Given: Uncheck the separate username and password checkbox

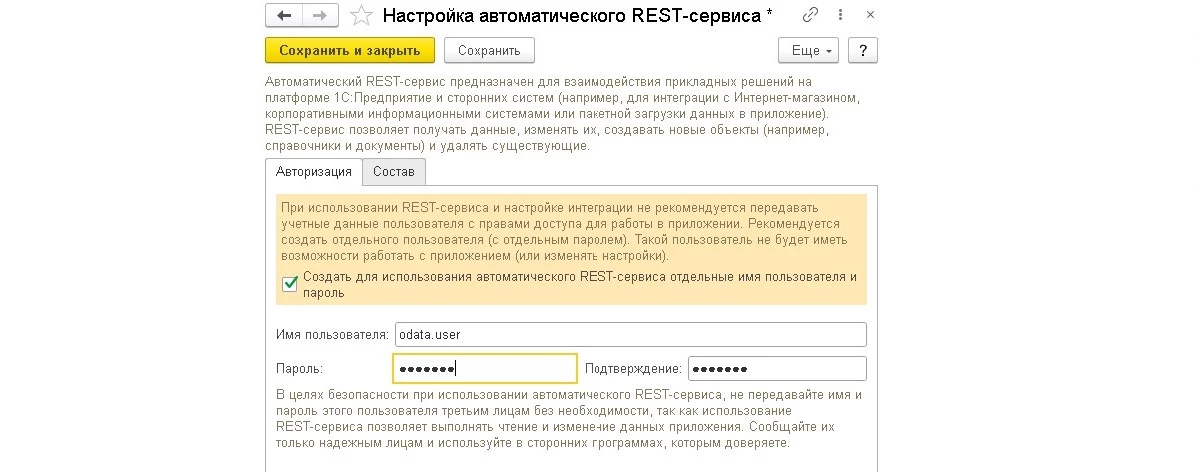Looking at the screenshot, I should click(290, 285).
